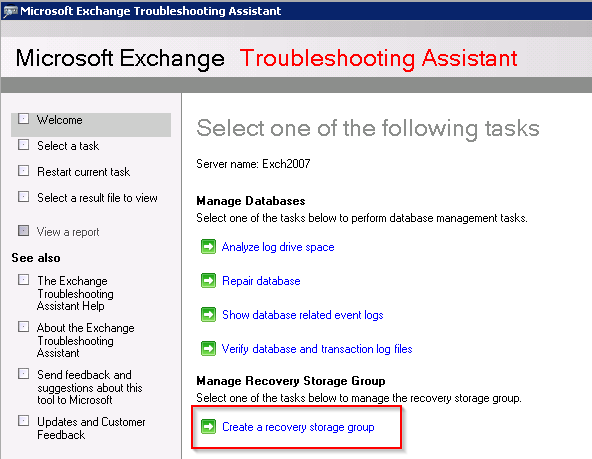Open the Analyze log drive space task

pos(278,247)
